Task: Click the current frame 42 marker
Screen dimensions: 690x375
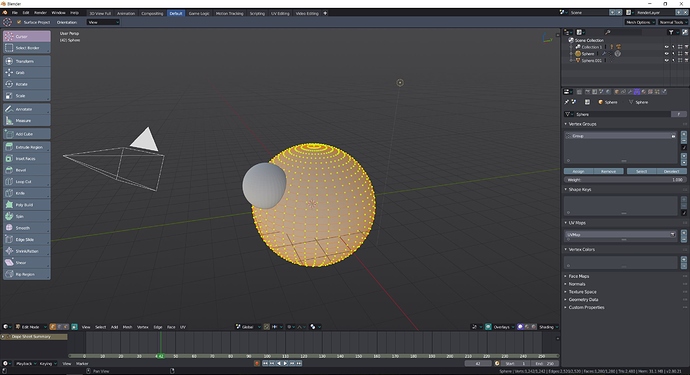Action: point(160,356)
